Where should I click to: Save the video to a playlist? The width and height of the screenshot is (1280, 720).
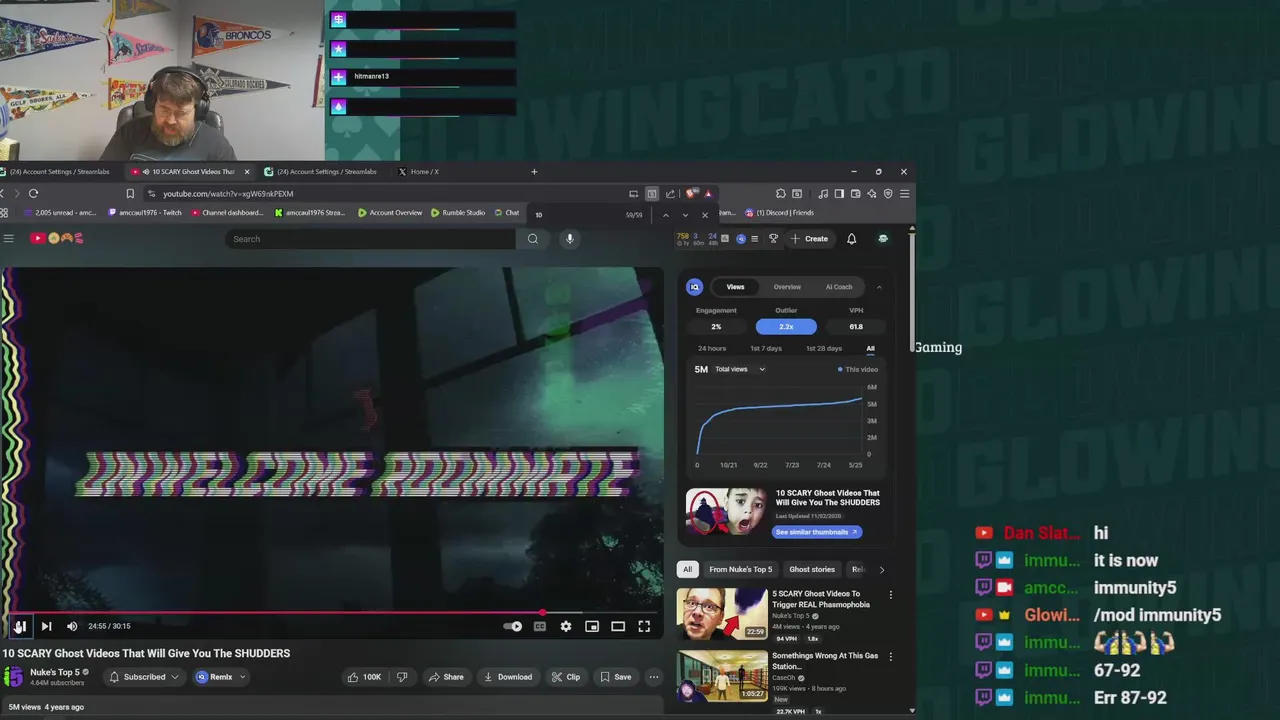[x=616, y=677]
